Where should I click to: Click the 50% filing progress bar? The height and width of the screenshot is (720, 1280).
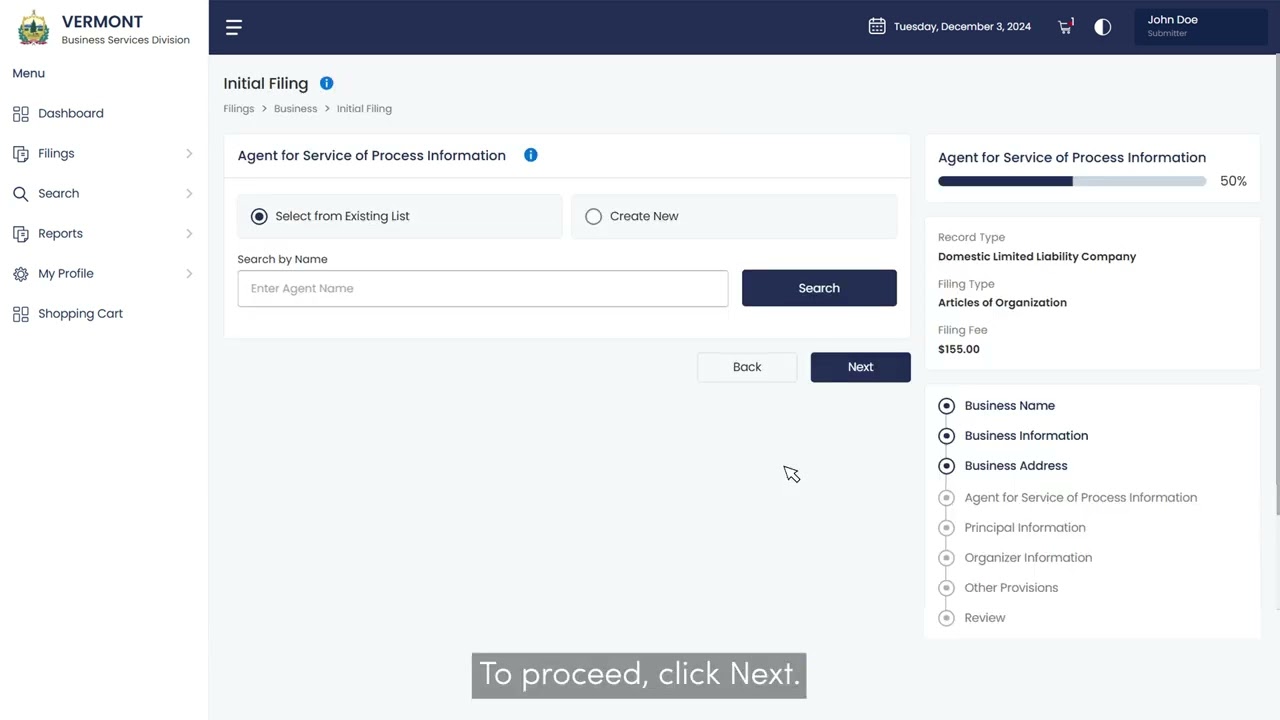[1072, 181]
